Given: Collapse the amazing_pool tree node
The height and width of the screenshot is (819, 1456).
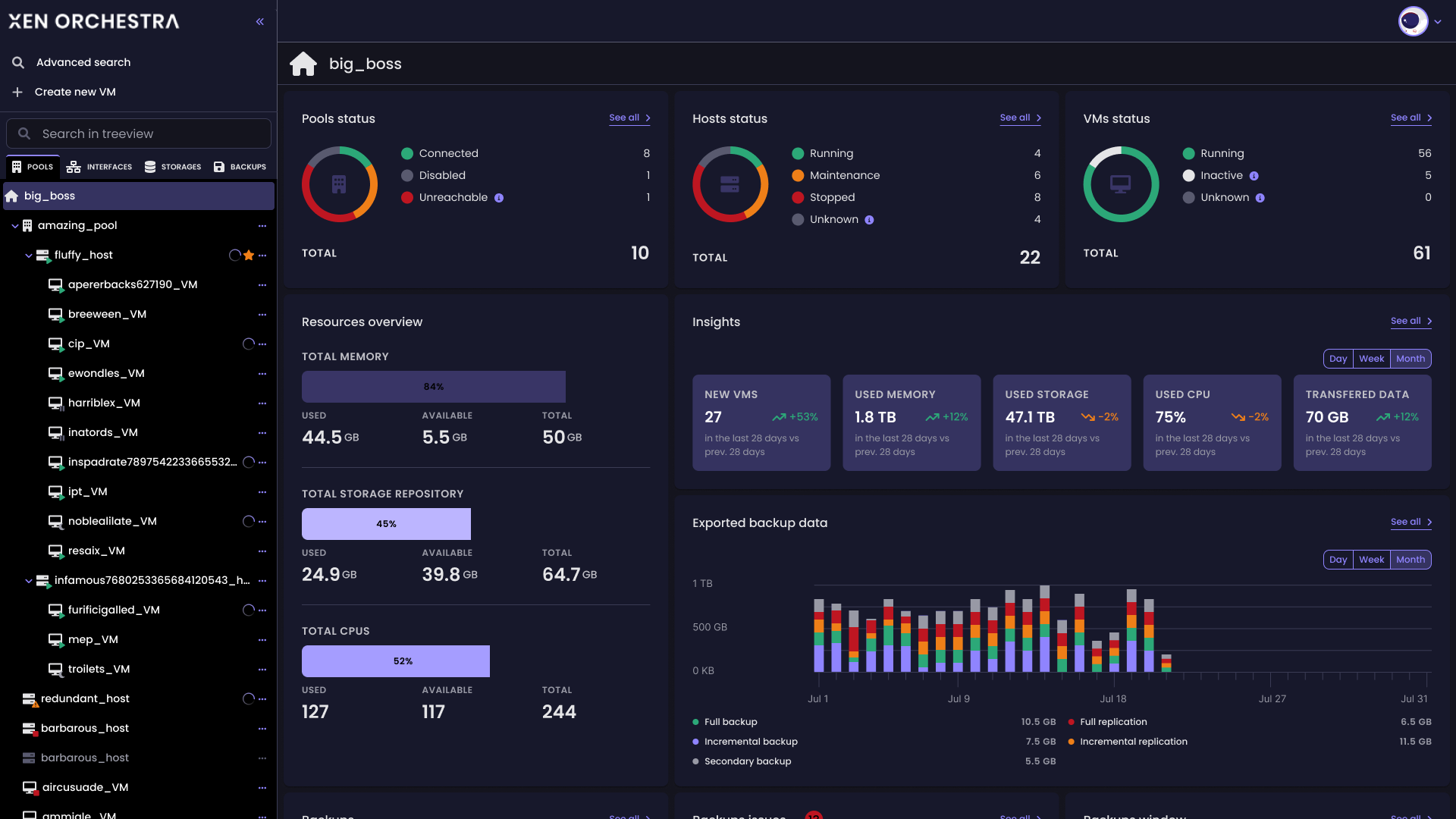Looking at the screenshot, I should [x=14, y=226].
